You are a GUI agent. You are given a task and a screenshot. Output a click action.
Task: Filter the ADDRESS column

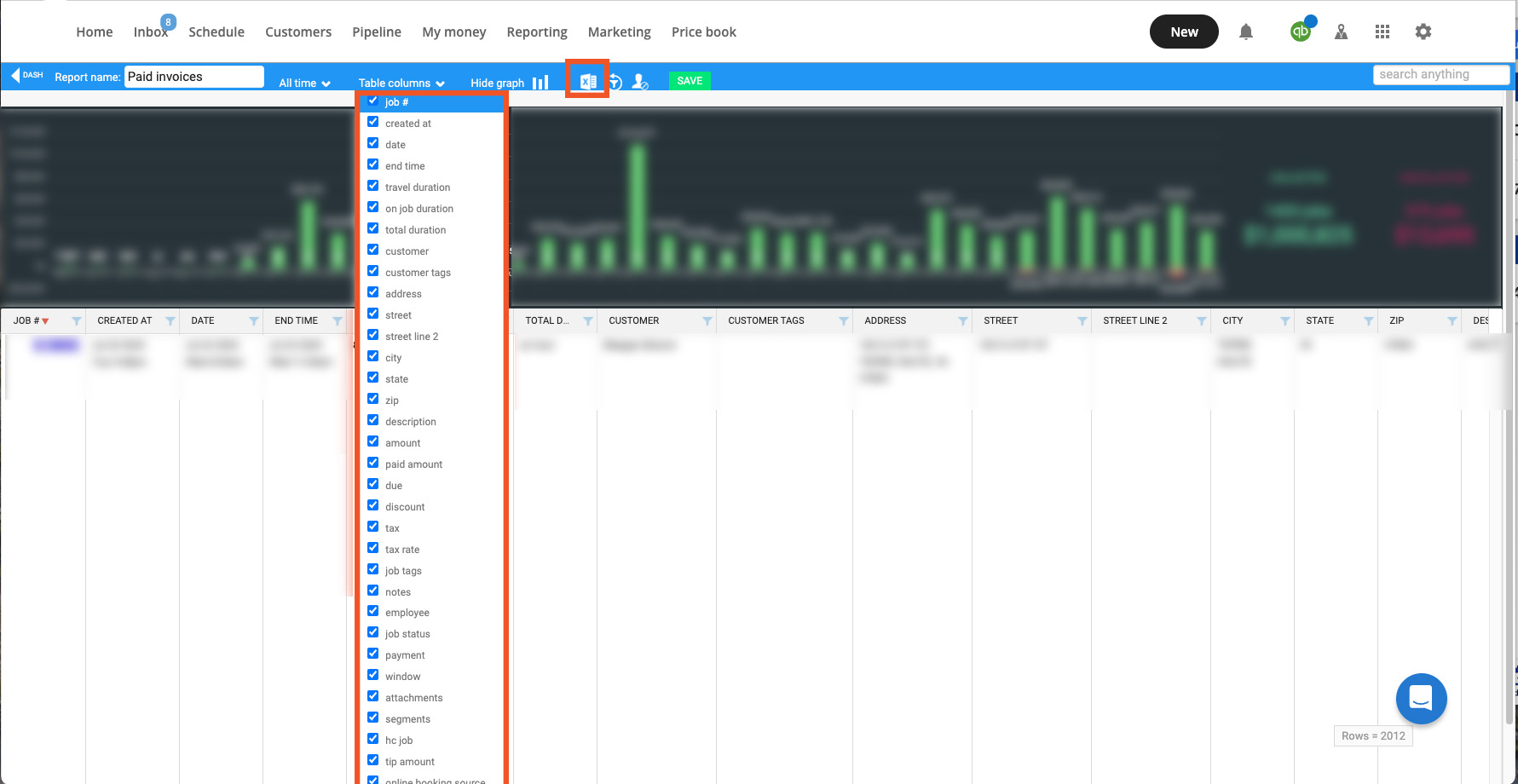click(x=963, y=321)
